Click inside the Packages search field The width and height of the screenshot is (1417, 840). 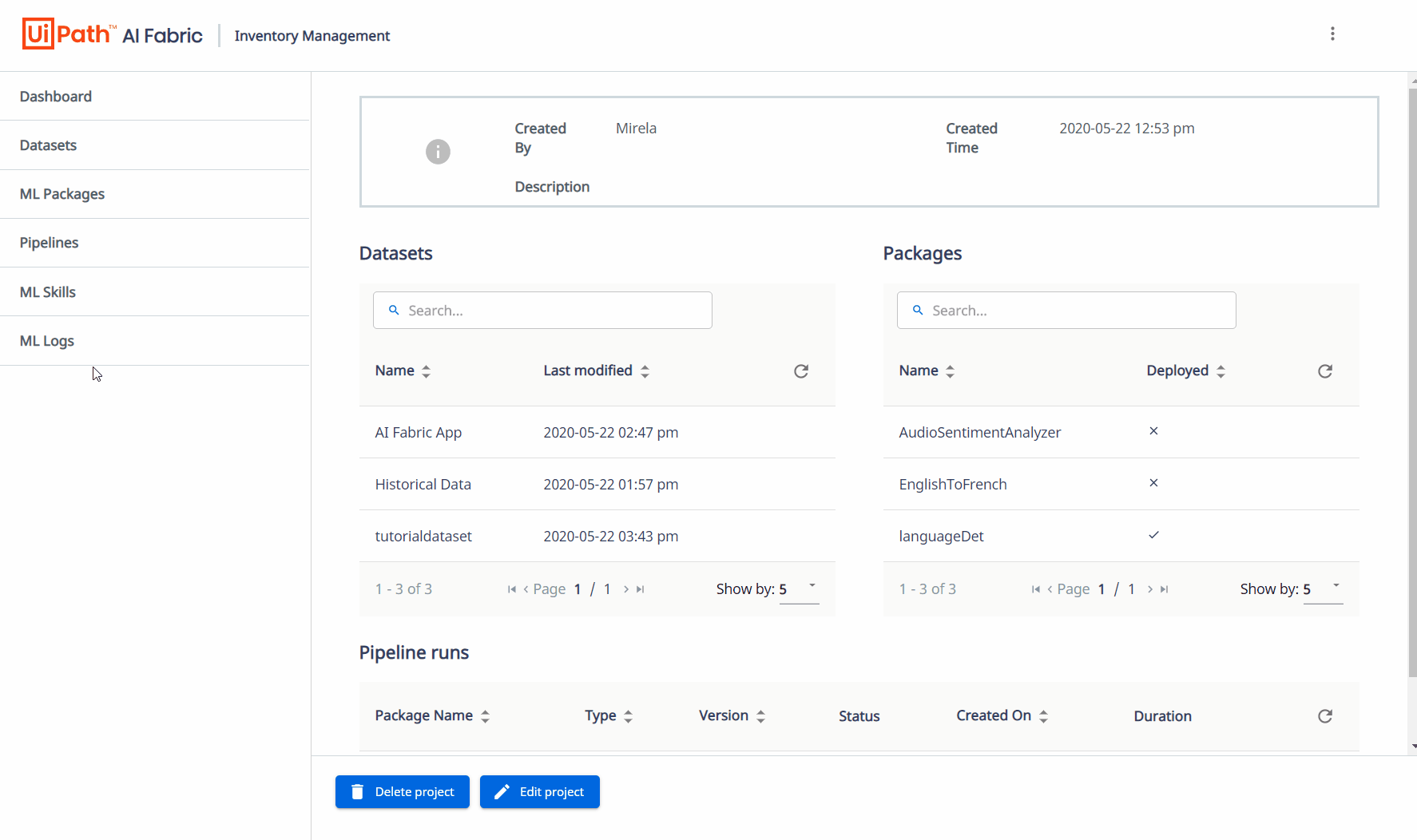[1066, 310]
